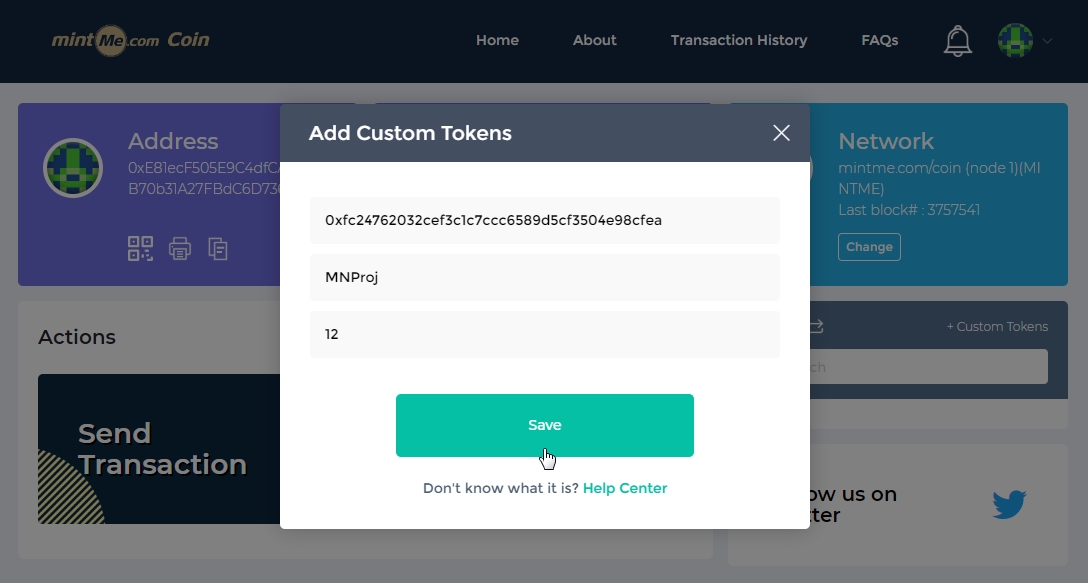Open the notifications bell
The height and width of the screenshot is (583, 1088).
(x=958, y=41)
